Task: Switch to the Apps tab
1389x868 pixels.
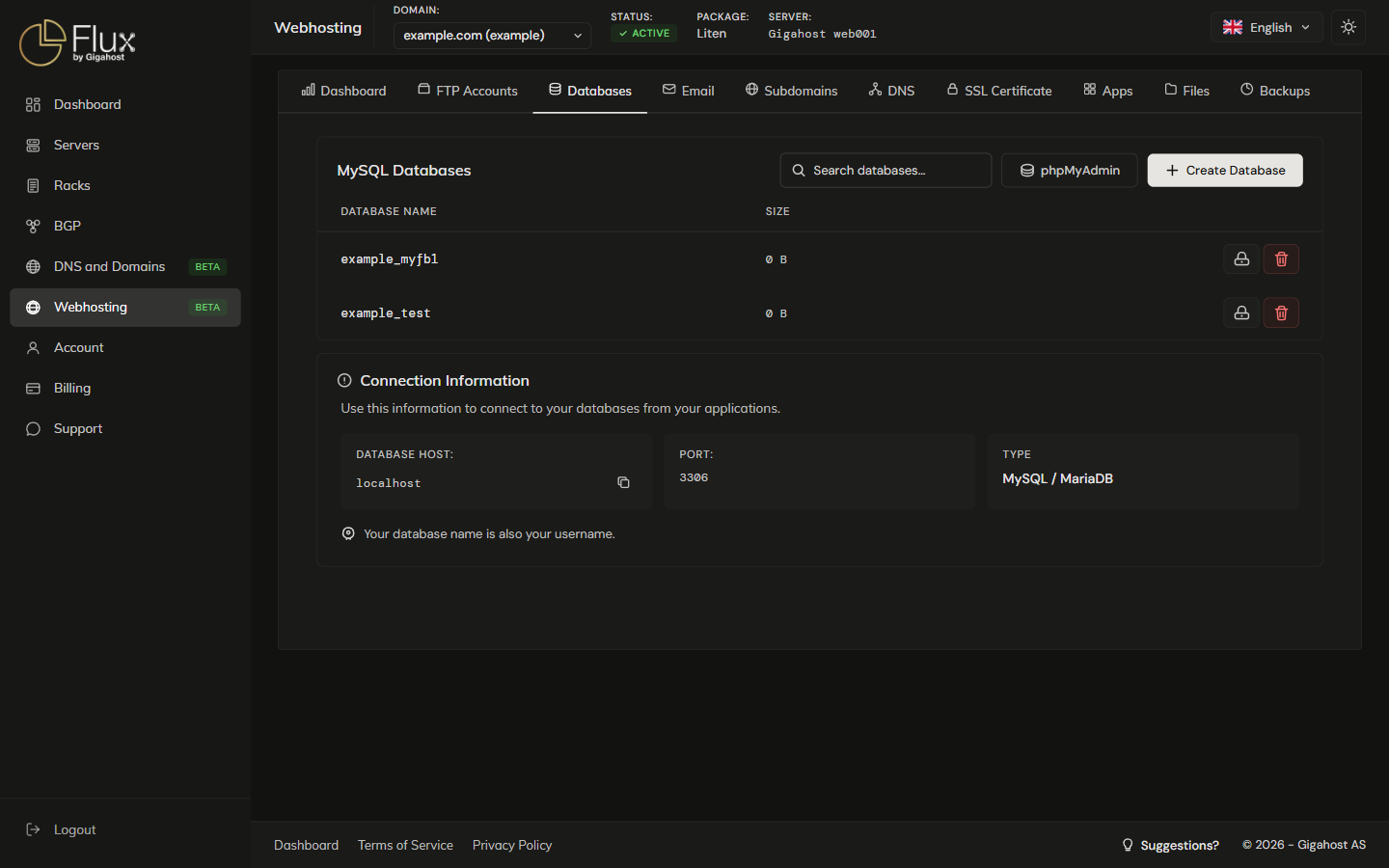Action: [1108, 91]
